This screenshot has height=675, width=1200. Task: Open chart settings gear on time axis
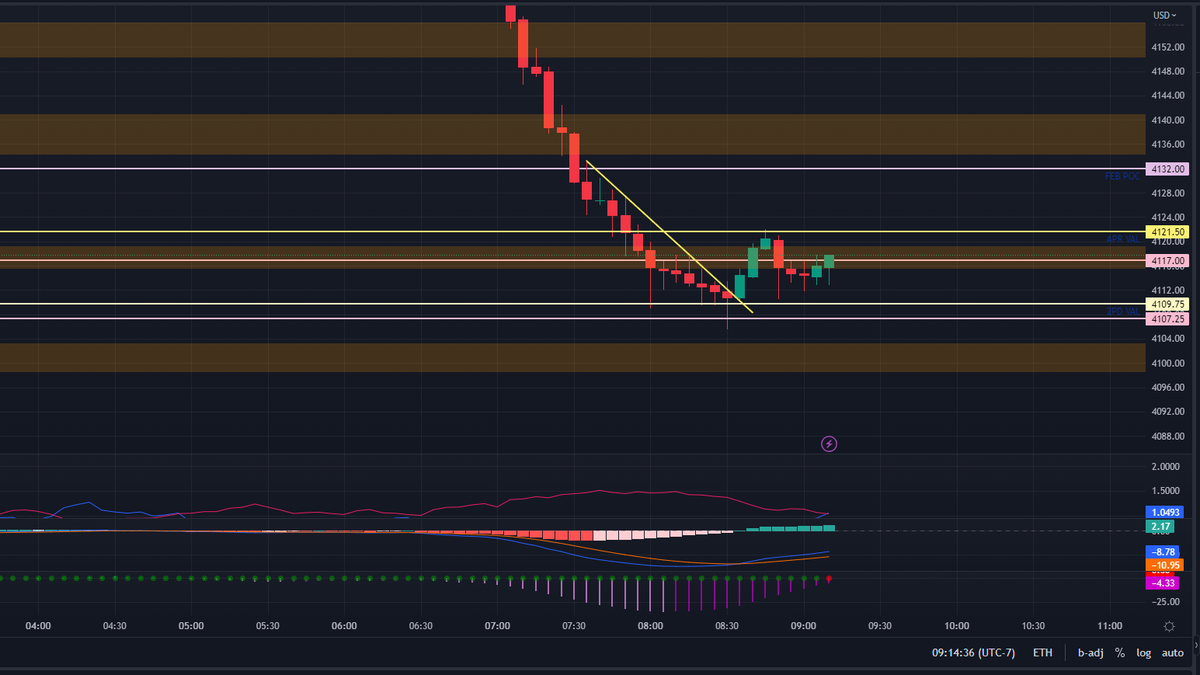tap(1169, 626)
